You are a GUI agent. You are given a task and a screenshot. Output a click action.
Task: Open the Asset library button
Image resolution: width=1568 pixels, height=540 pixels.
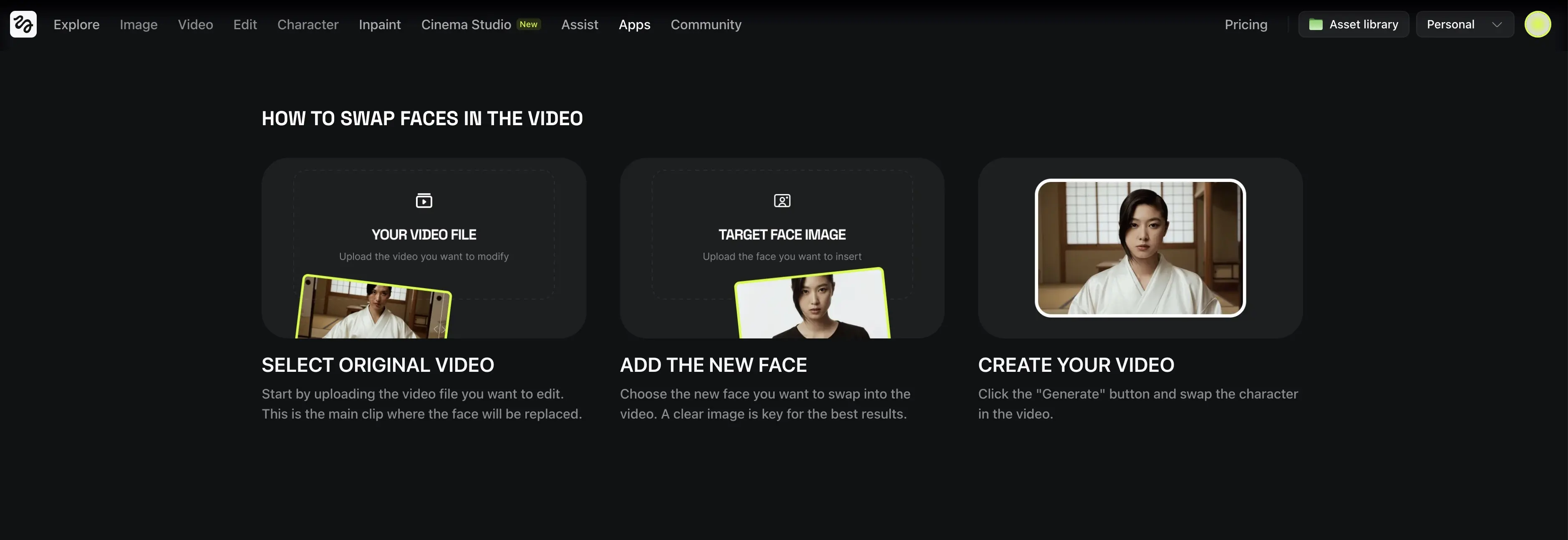coord(1363,24)
